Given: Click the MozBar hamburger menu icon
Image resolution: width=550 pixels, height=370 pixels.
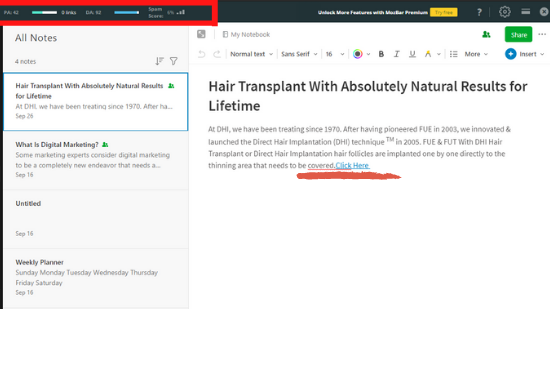Looking at the screenshot, I should pos(525,12).
